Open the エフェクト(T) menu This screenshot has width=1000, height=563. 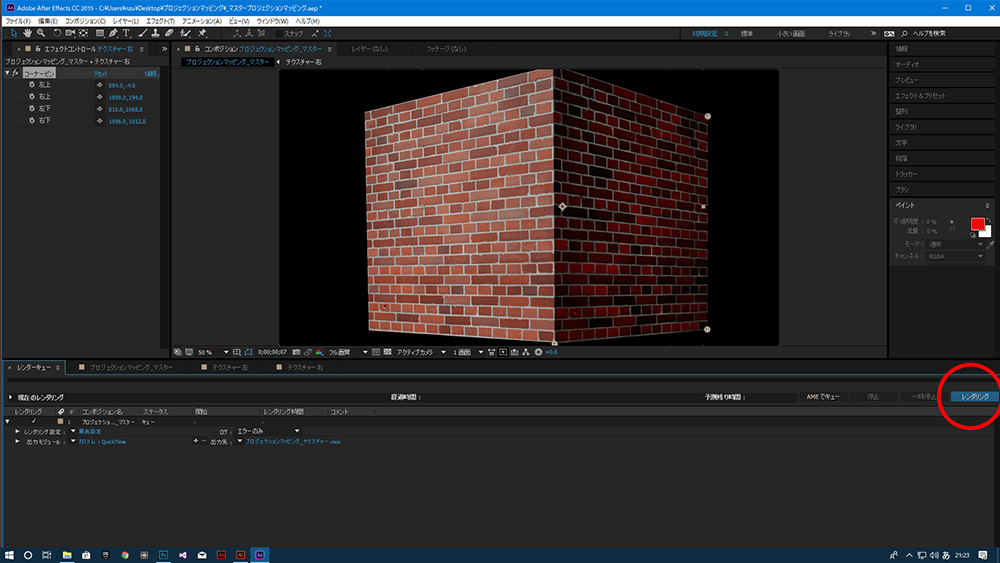coord(159,20)
